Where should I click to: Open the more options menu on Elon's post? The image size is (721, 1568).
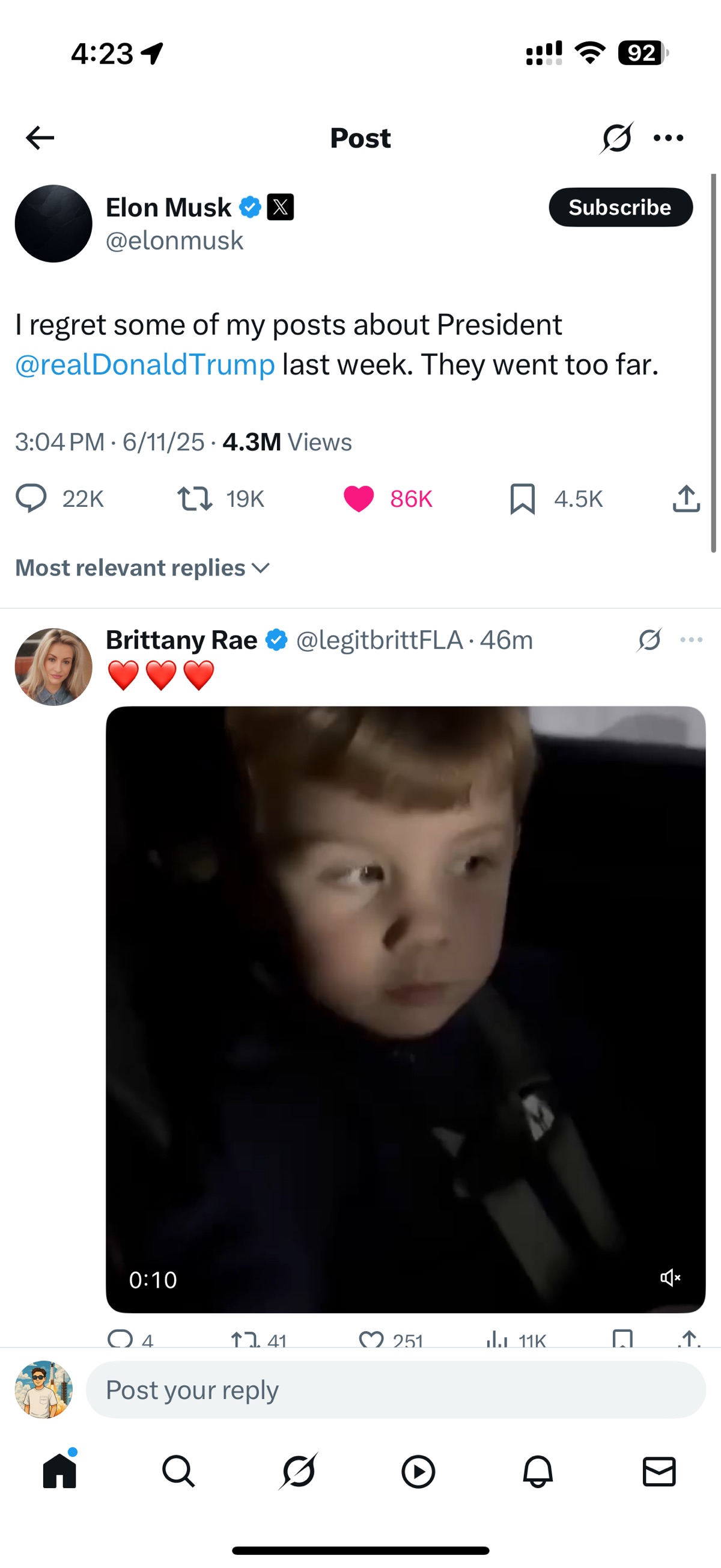pyautogui.click(x=668, y=138)
